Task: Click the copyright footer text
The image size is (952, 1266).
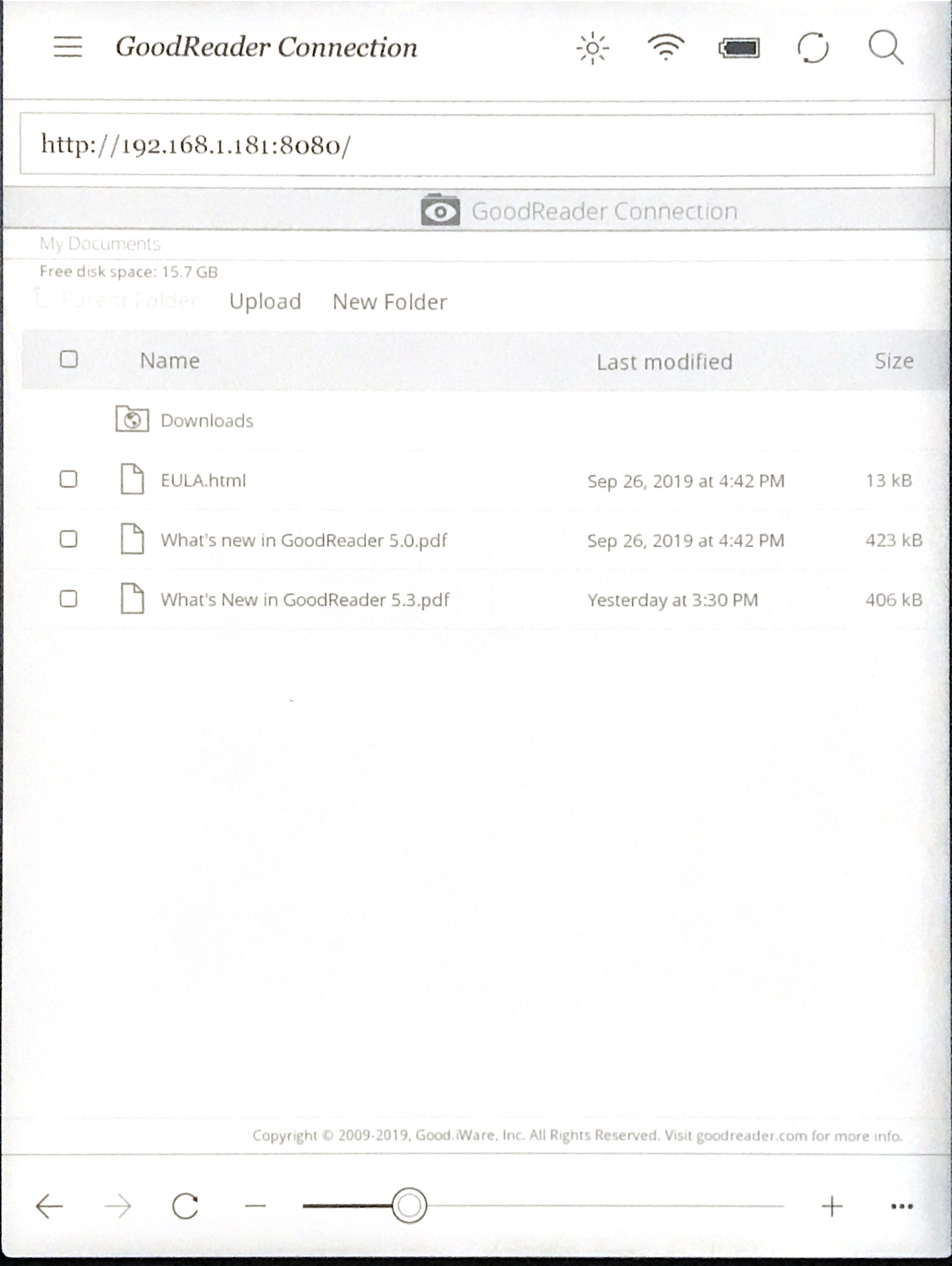Action: click(577, 1135)
